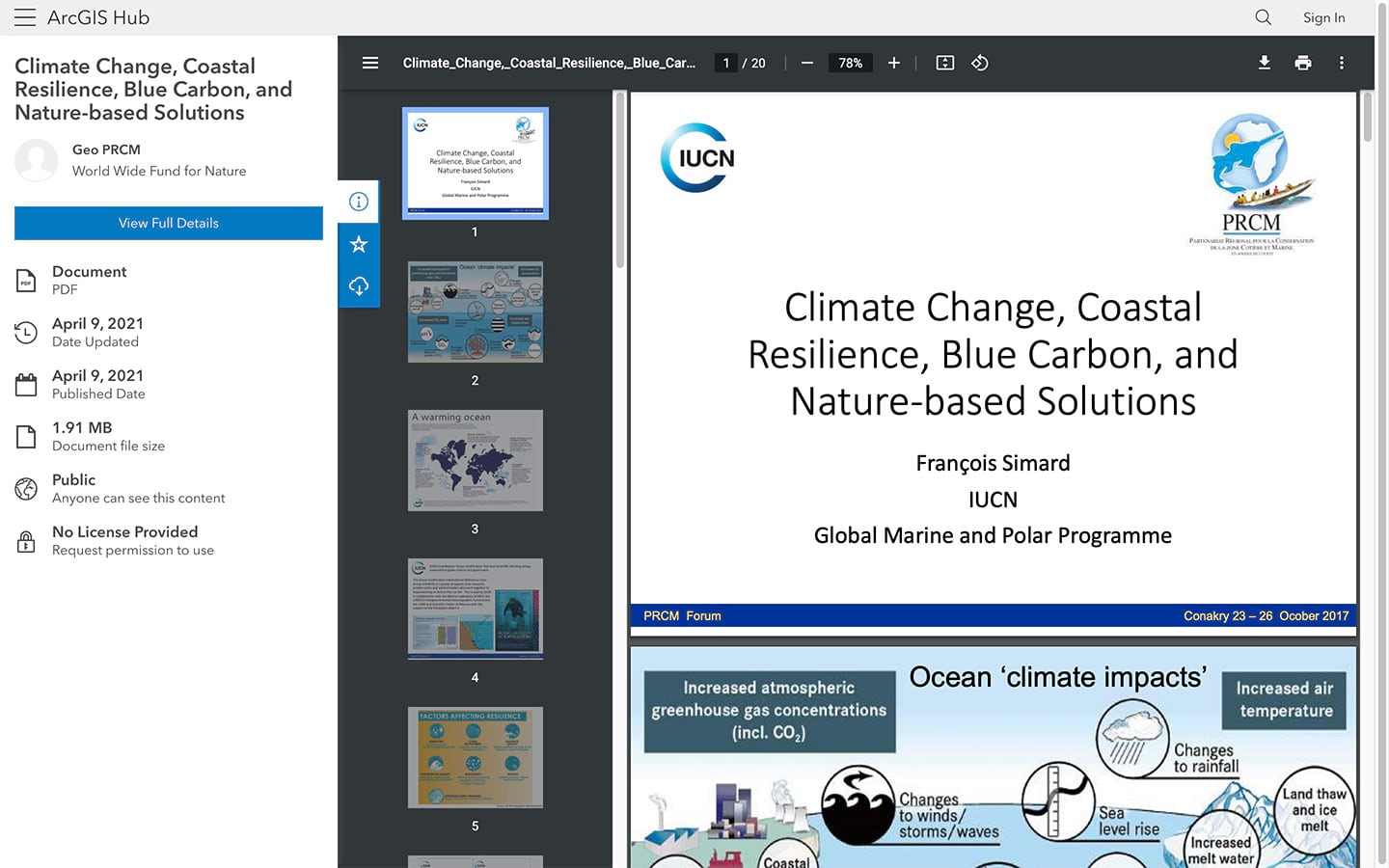The height and width of the screenshot is (868, 1389).
Task: Click 'Anyone can see this content' text
Action: (138, 499)
